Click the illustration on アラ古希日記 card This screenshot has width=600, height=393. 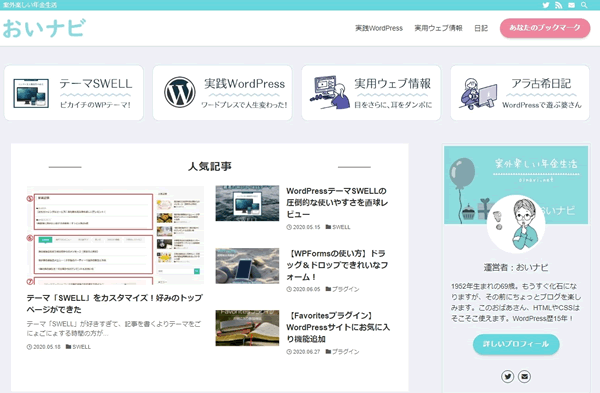[478, 93]
